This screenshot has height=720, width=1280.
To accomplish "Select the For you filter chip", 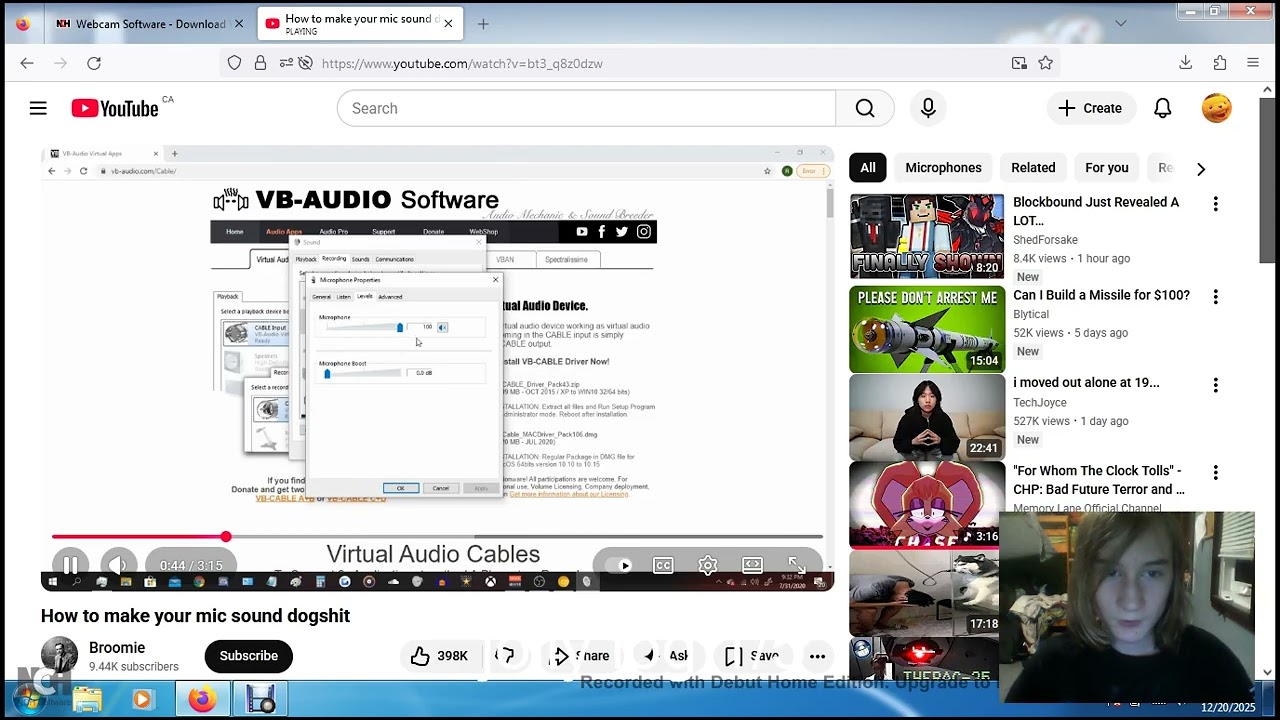I will pos(1107,168).
